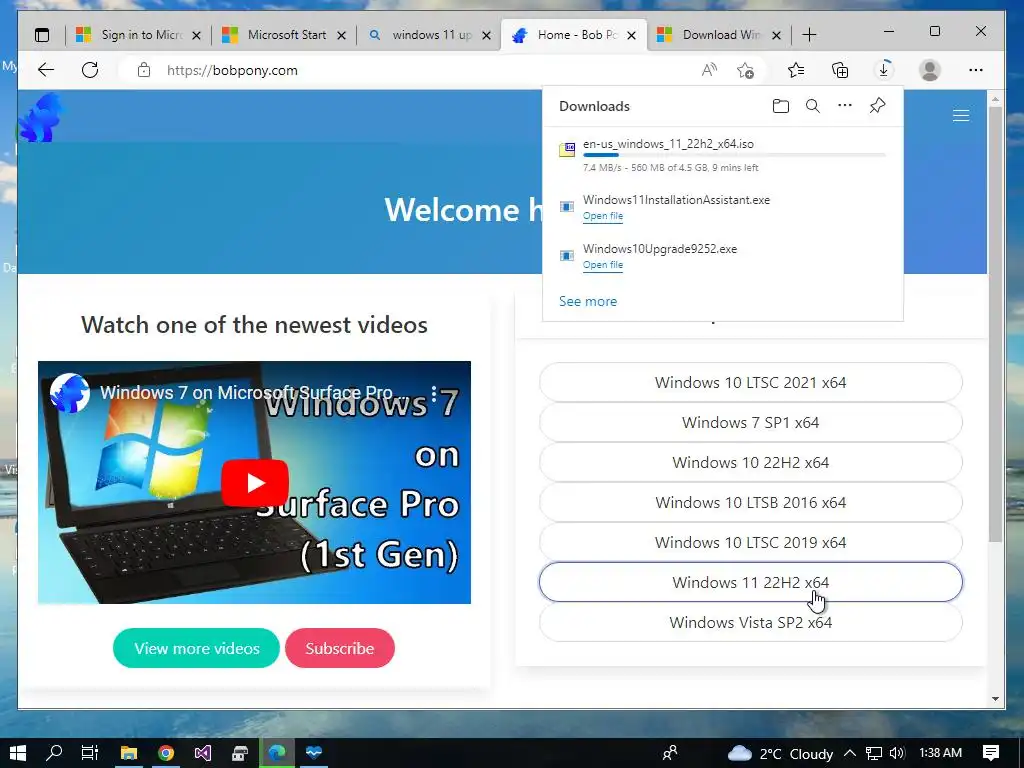Close the Download Windows tab
1024x768 pixels.
[x=776, y=35]
